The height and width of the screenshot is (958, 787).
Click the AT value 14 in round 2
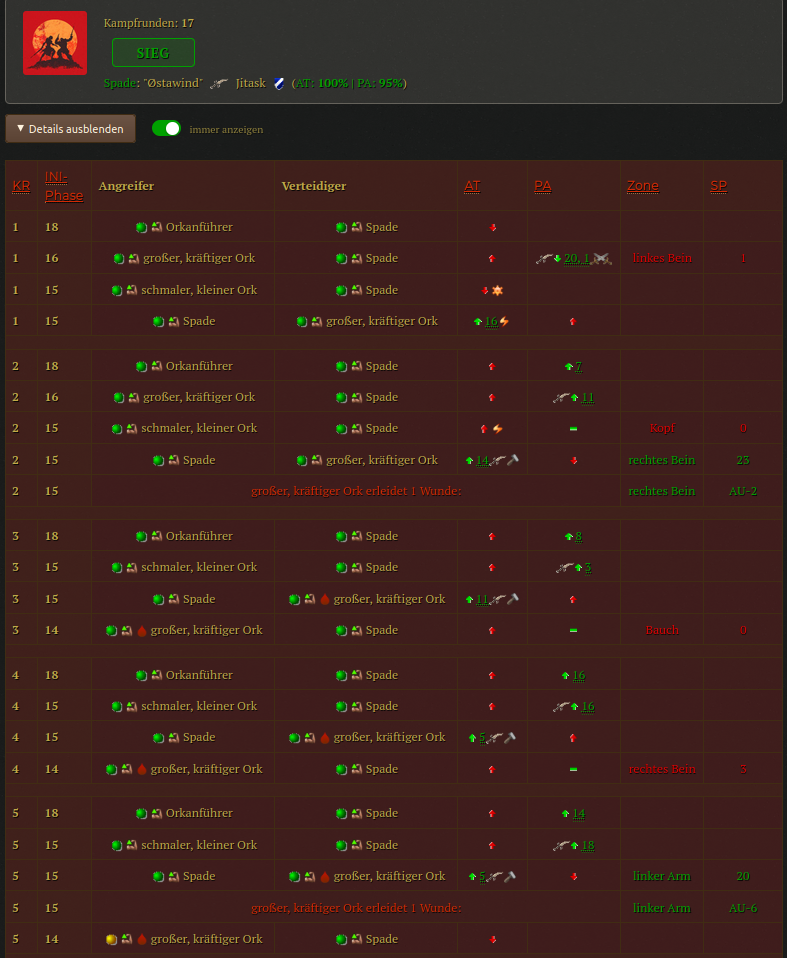coord(483,460)
